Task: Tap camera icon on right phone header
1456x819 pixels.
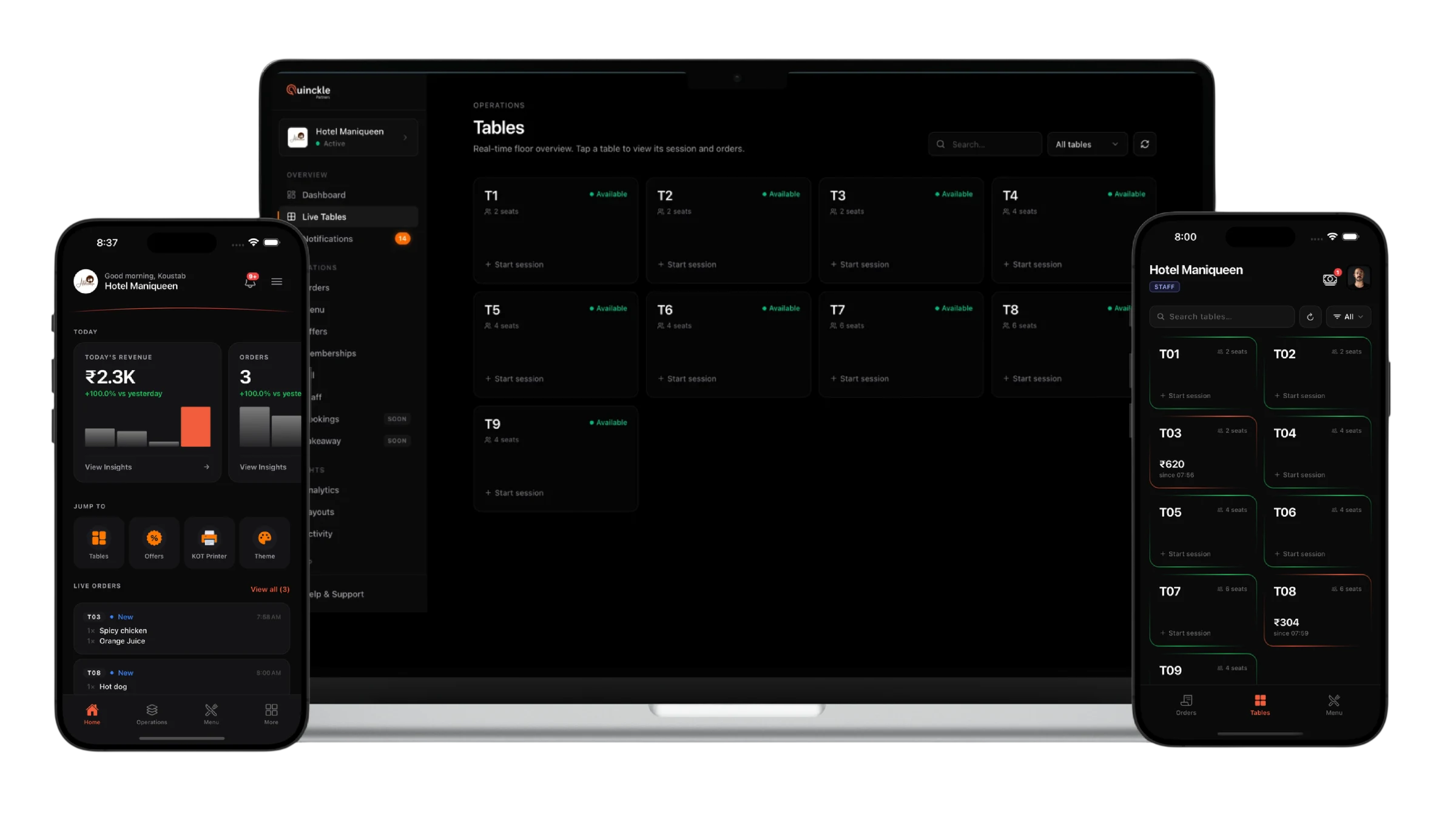Action: pos(1330,278)
